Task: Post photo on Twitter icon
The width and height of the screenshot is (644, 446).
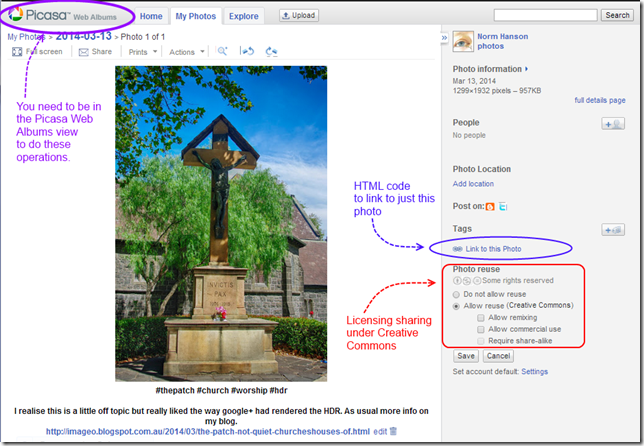Action: click(503, 207)
